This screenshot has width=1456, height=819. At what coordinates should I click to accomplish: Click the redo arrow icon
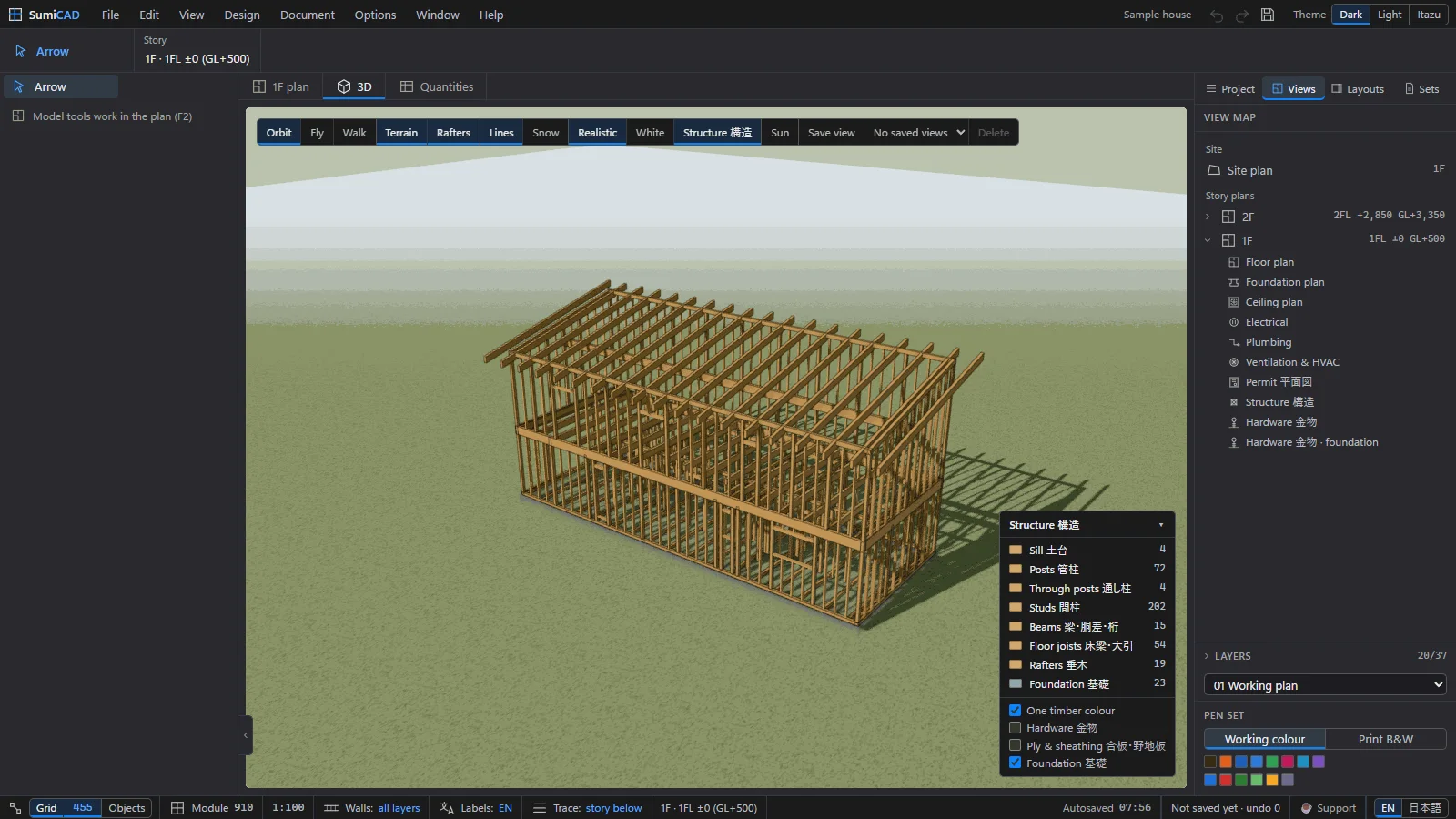point(1242,15)
